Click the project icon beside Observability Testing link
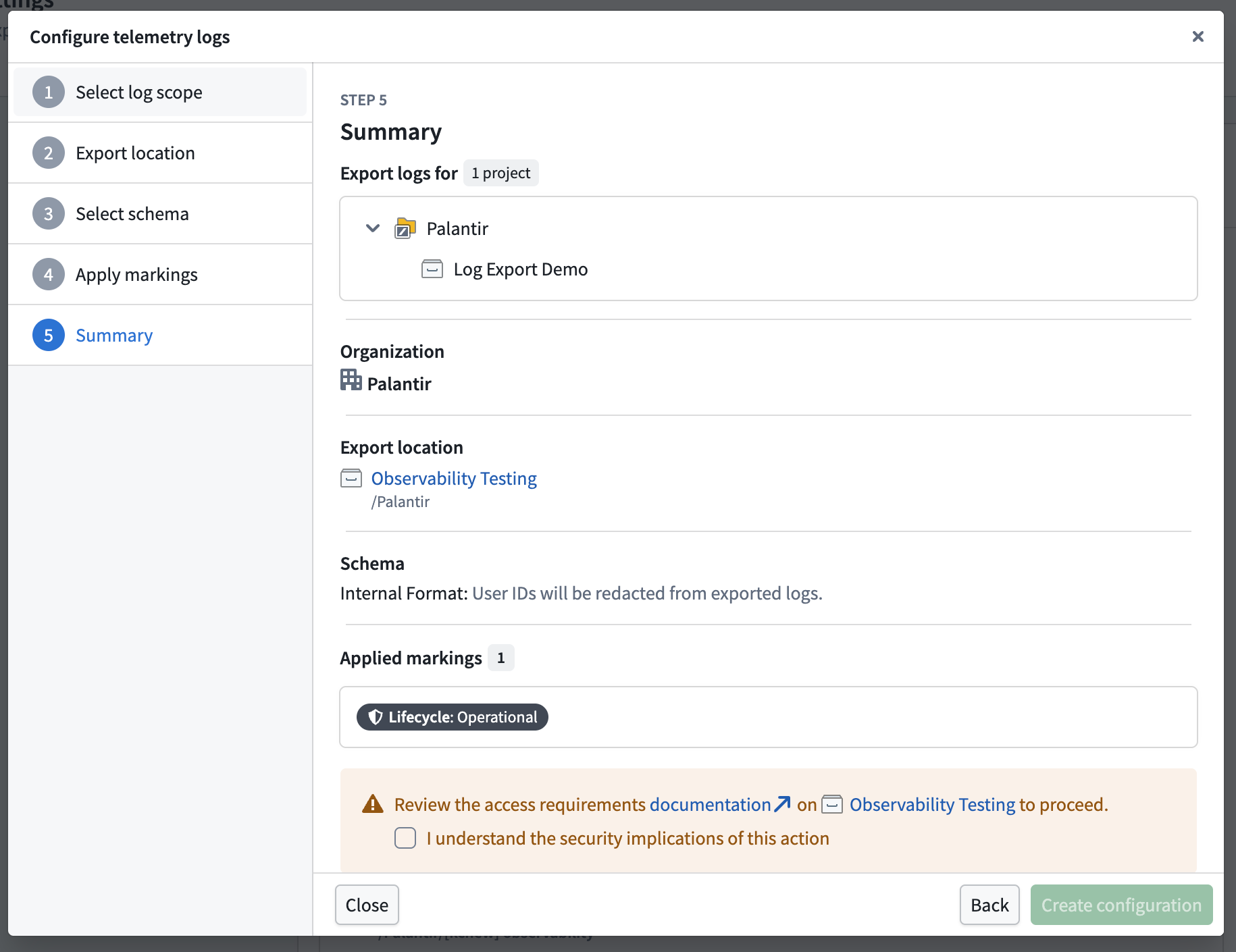Image resolution: width=1236 pixels, height=952 pixels. pyautogui.click(x=351, y=478)
